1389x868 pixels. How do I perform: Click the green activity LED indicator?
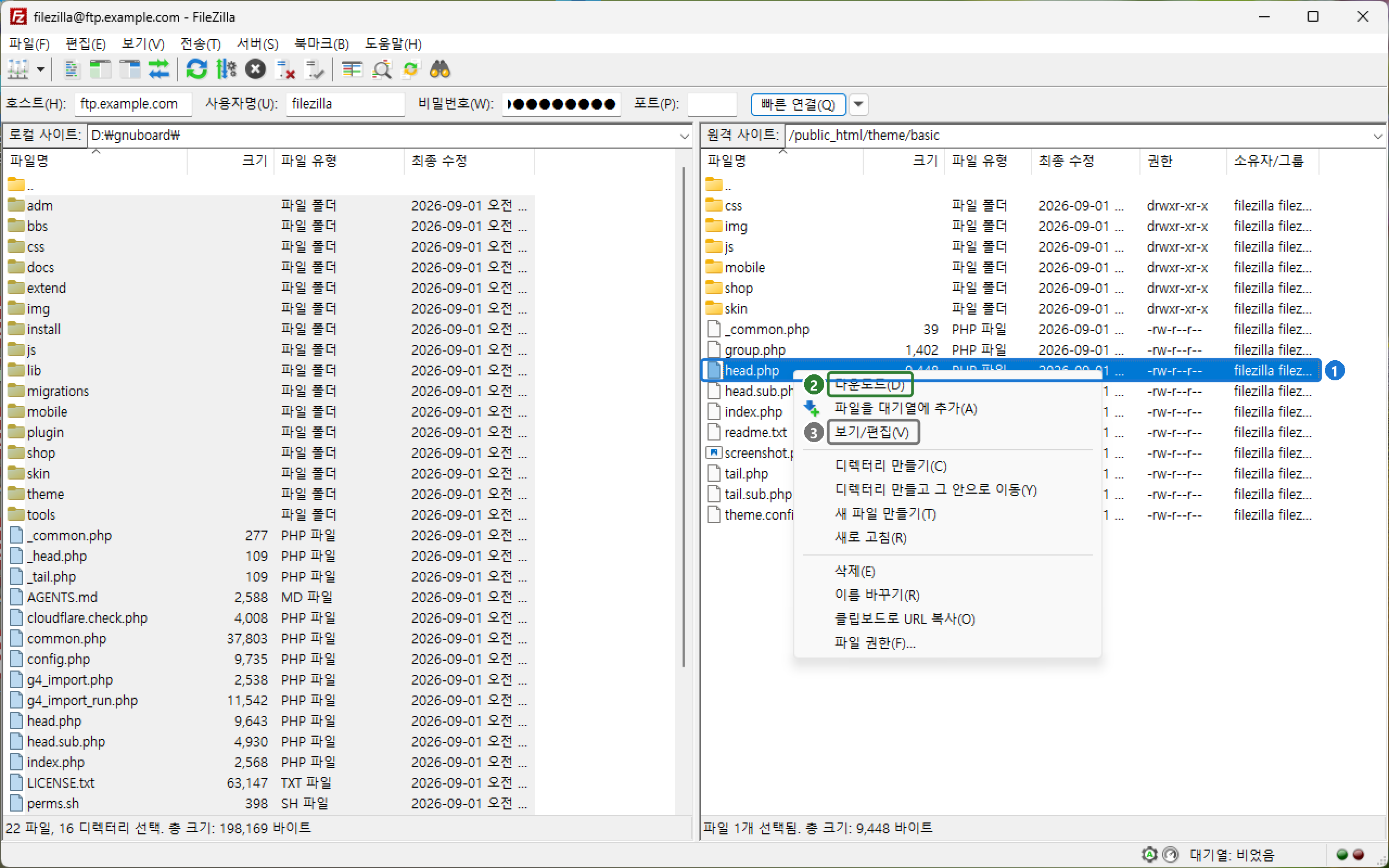1342,854
